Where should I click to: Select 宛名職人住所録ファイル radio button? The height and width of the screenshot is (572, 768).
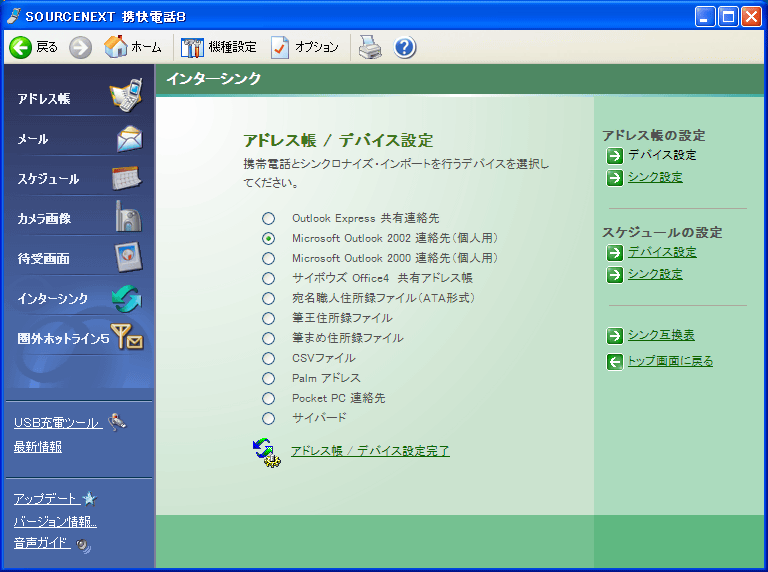point(268,298)
